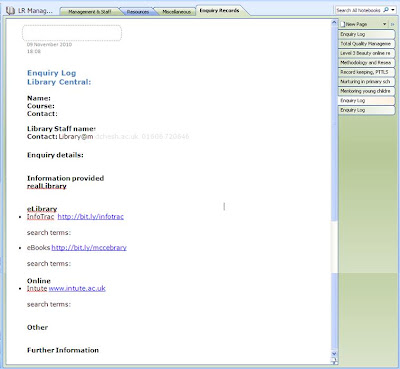
Task: Click the 'Enquiry Log' blue heading
Action: tap(52, 73)
